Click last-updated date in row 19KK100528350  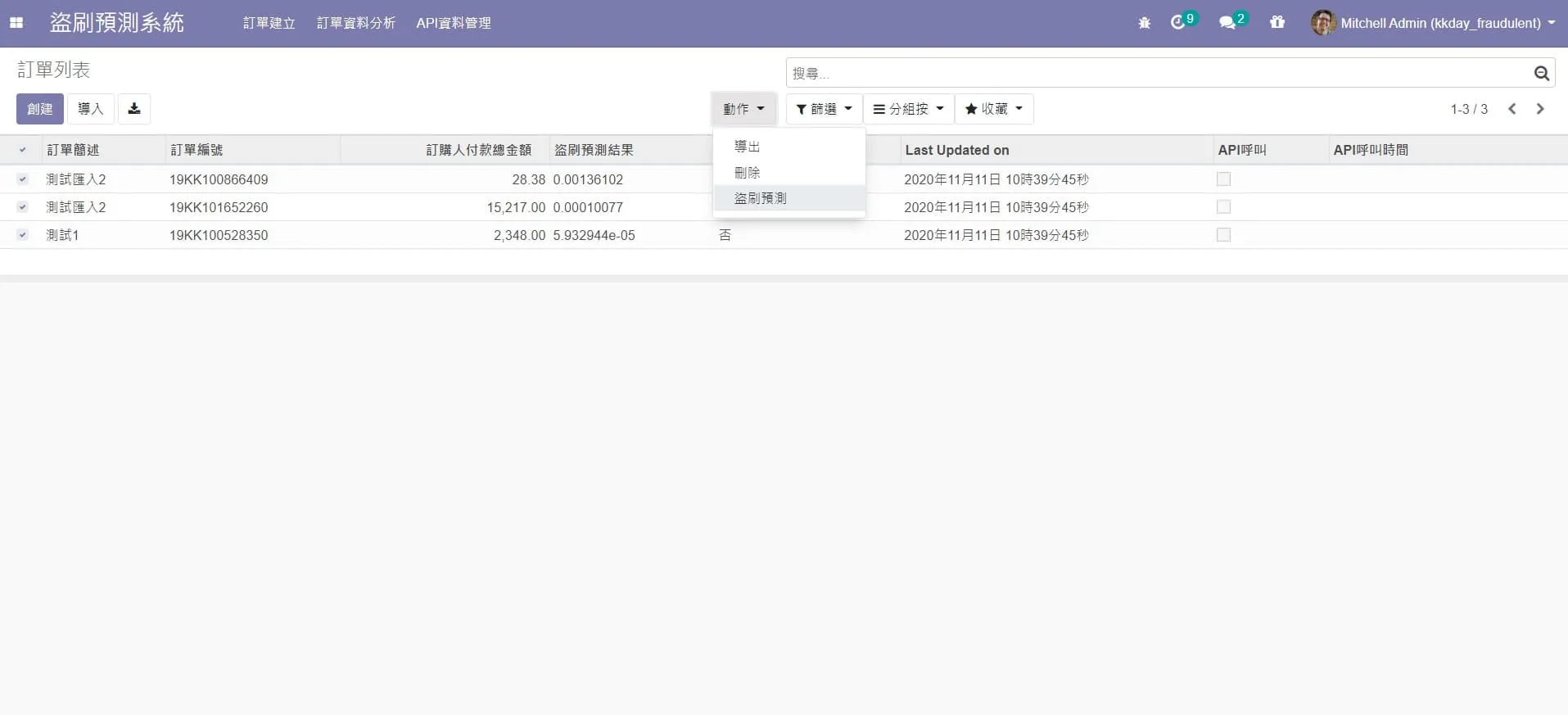pyautogui.click(x=996, y=235)
